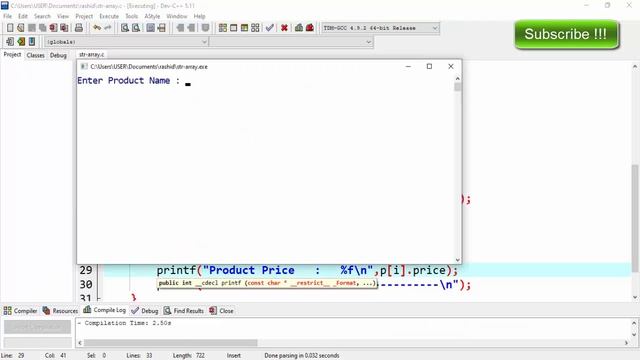640x360 pixels.
Task: Click the code editor vertical scrollbar thumb
Action: click(x=635, y=218)
